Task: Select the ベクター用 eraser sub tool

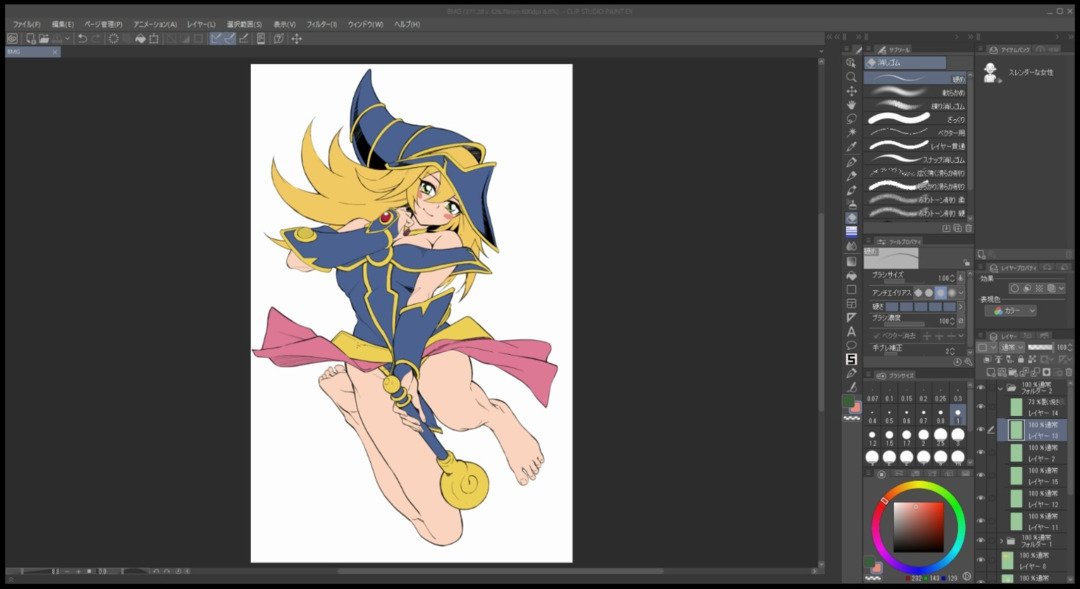Action: point(915,132)
